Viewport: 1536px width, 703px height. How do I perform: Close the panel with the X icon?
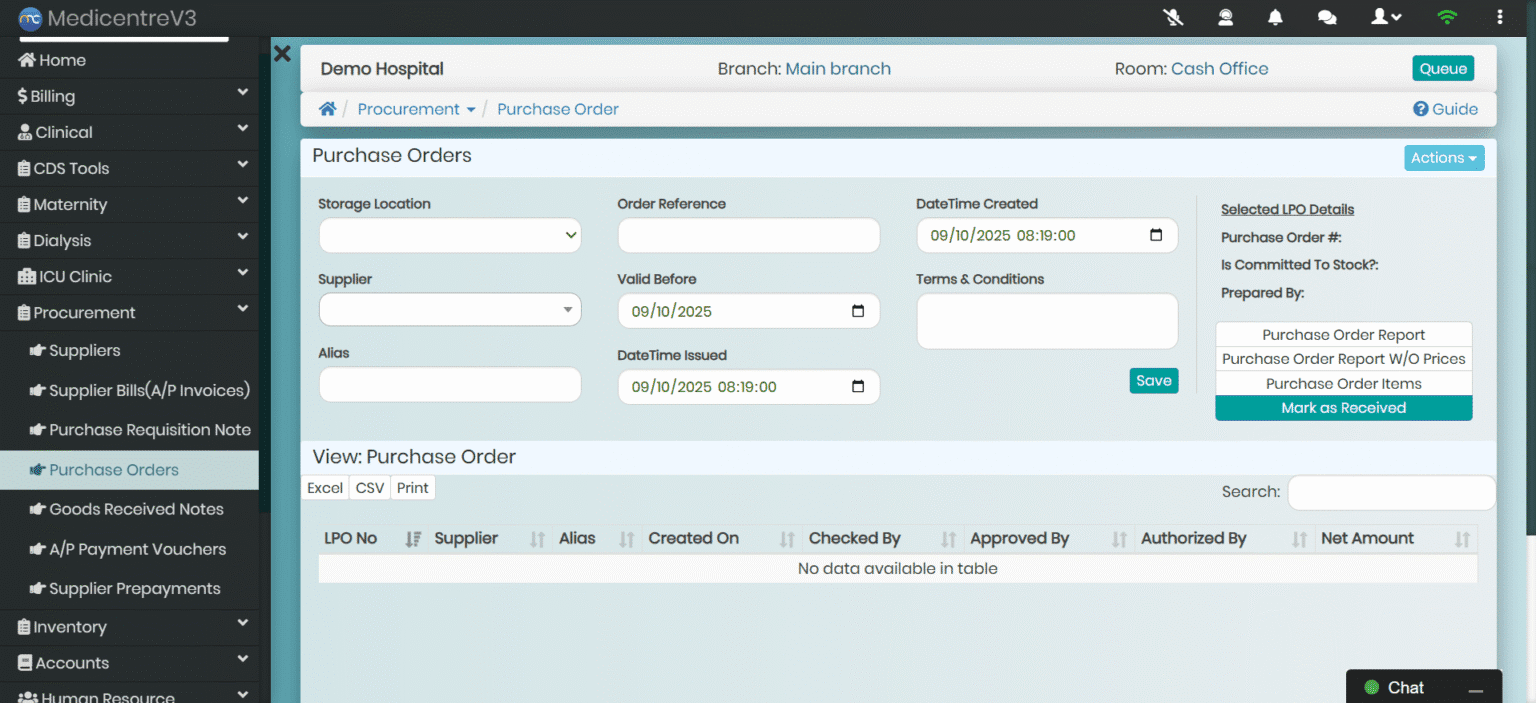click(282, 54)
